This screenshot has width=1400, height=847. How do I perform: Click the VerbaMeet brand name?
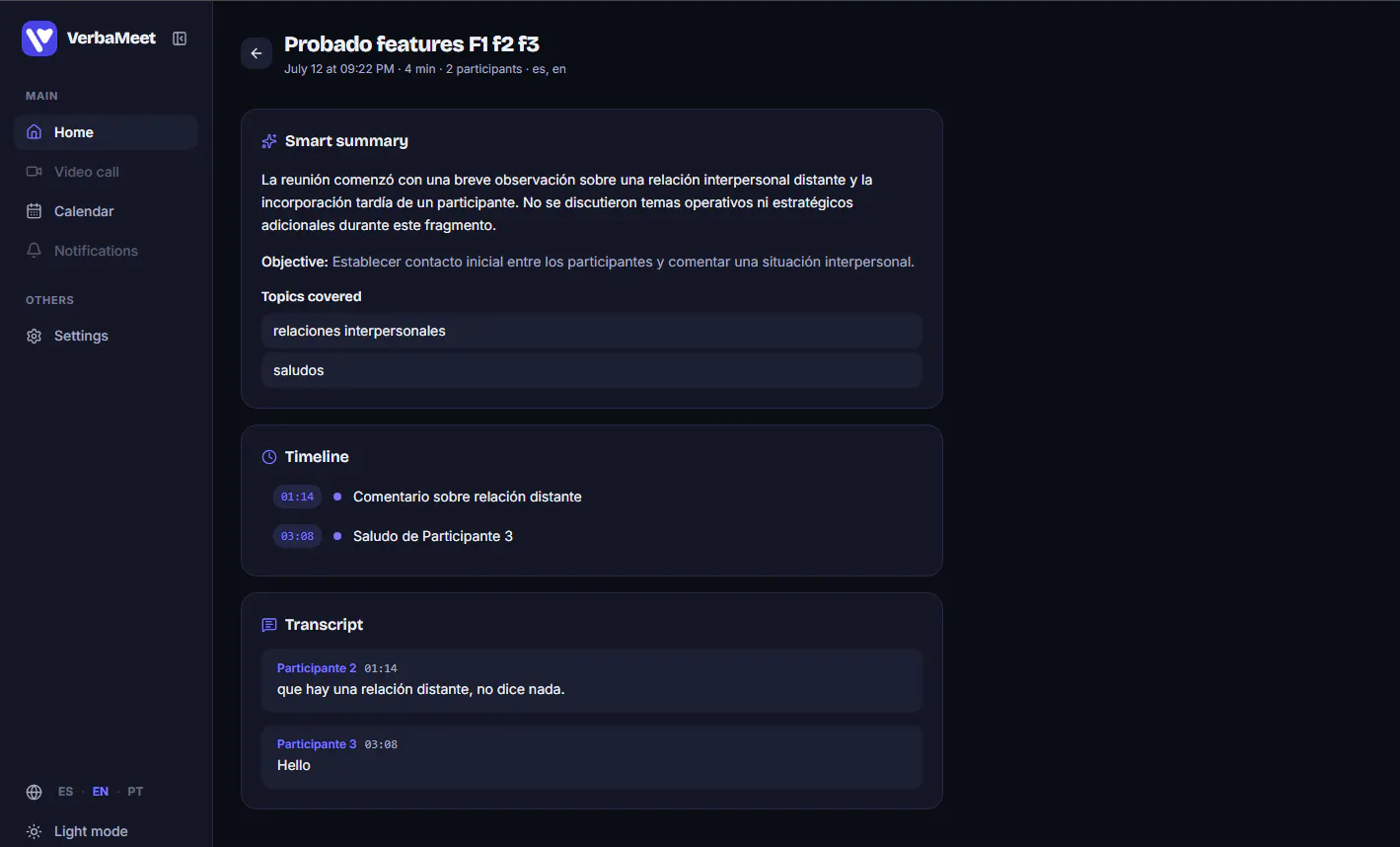click(x=111, y=38)
